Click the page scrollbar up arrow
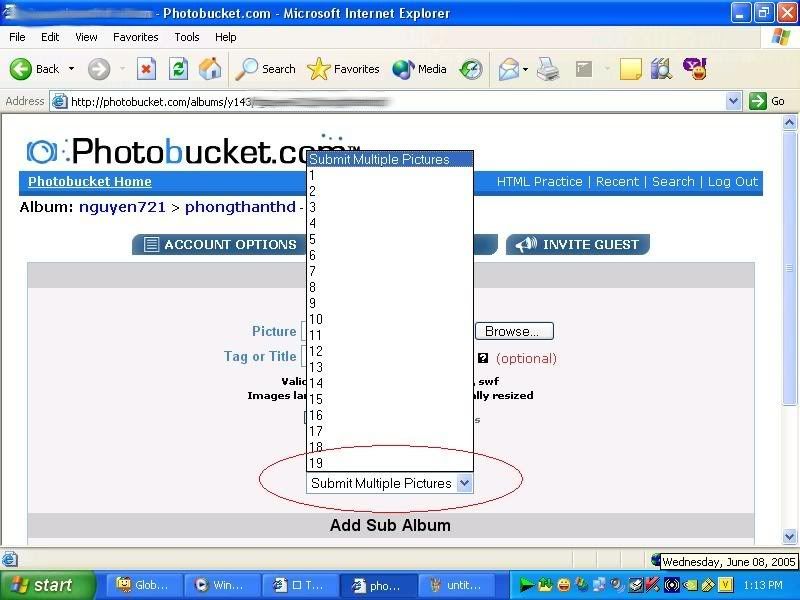The height and width of the screenshot is (600, 800). pyautogui.click(x=789, y=123)
